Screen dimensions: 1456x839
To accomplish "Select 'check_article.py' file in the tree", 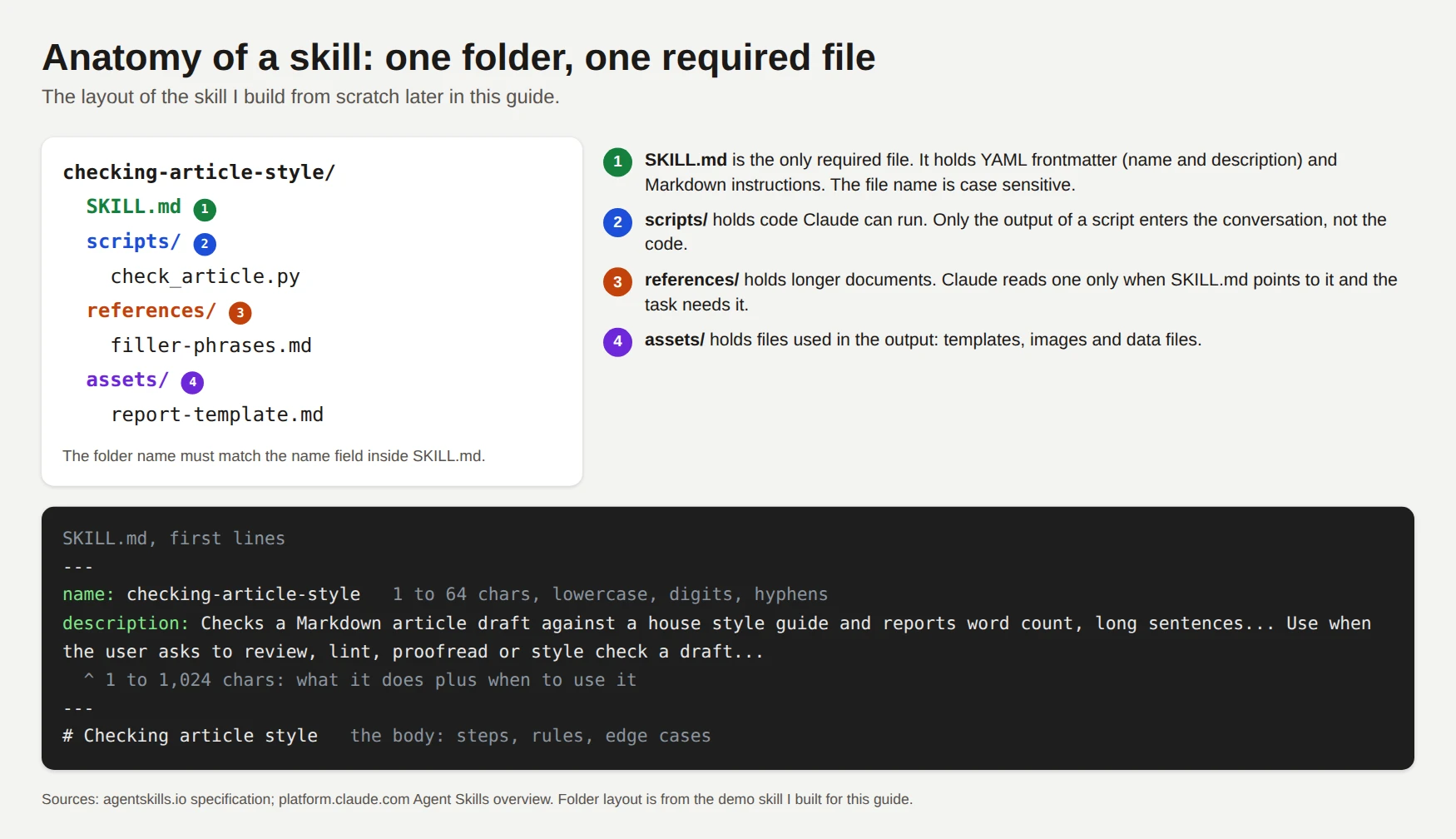I will point(206,276).
